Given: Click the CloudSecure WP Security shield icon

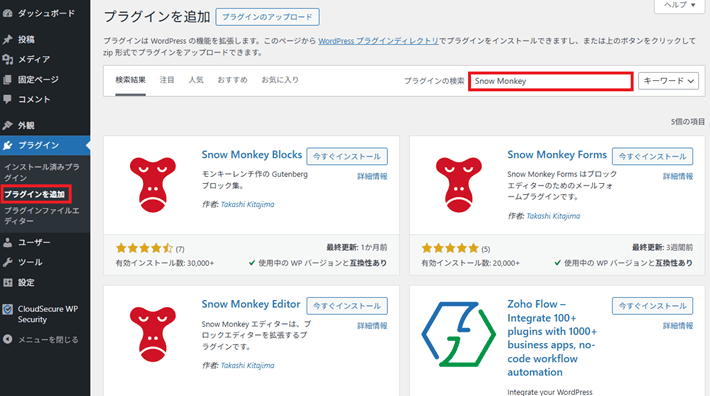Looking at the screenshot, I should click(x=8, y=310).
